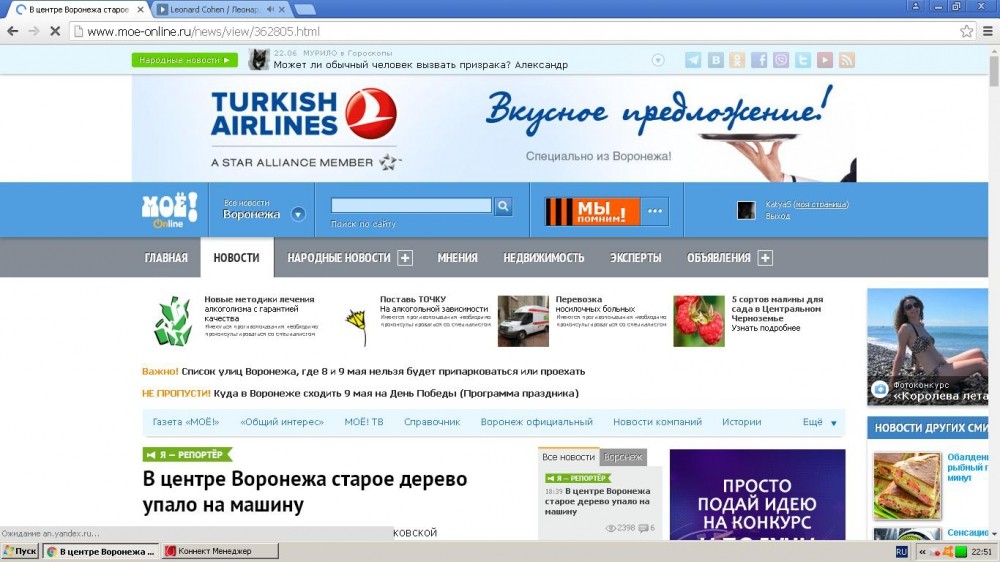Open the День Победы program headline

(396, 394)
